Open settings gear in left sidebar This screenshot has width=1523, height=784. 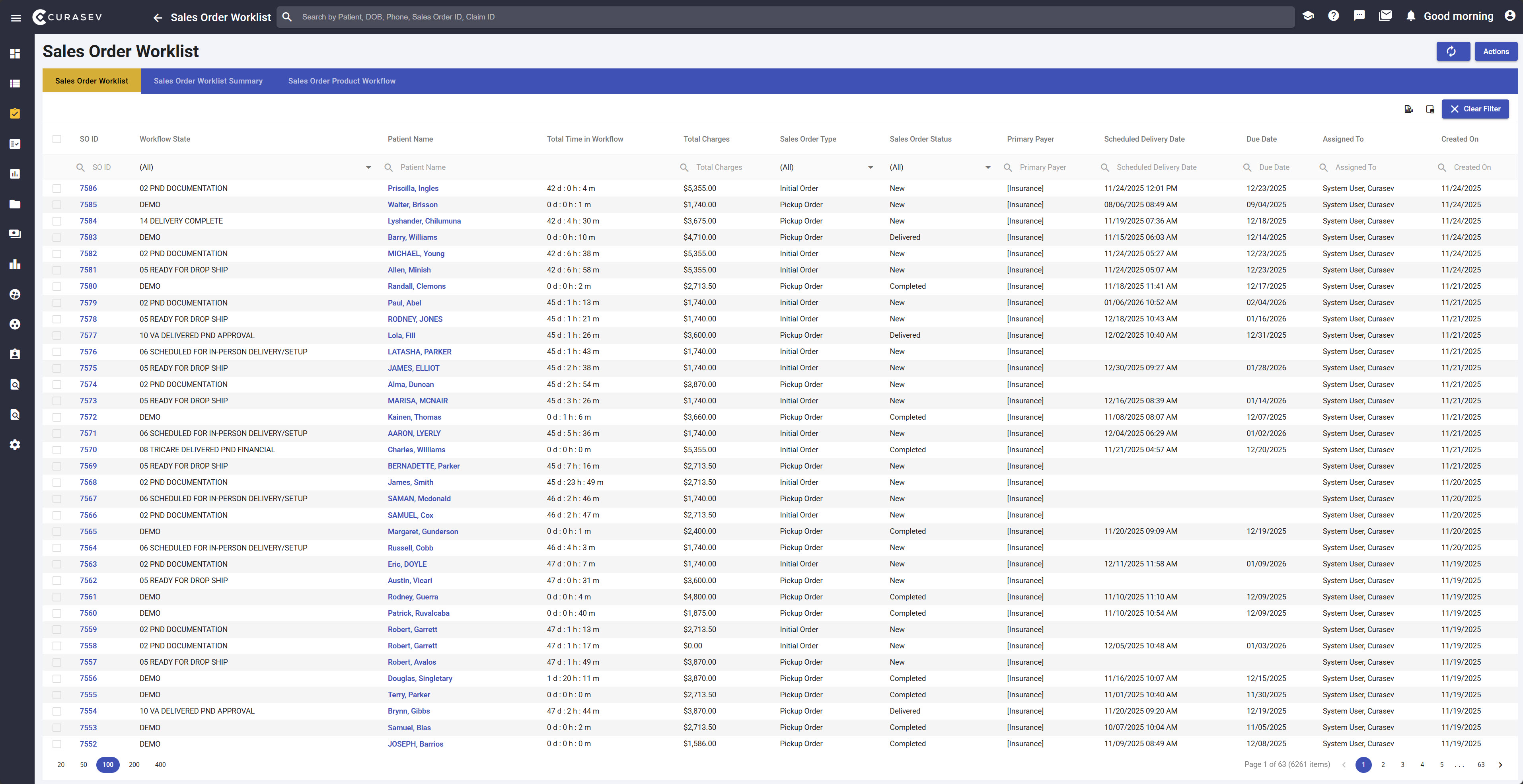click(x=16, y=445)
